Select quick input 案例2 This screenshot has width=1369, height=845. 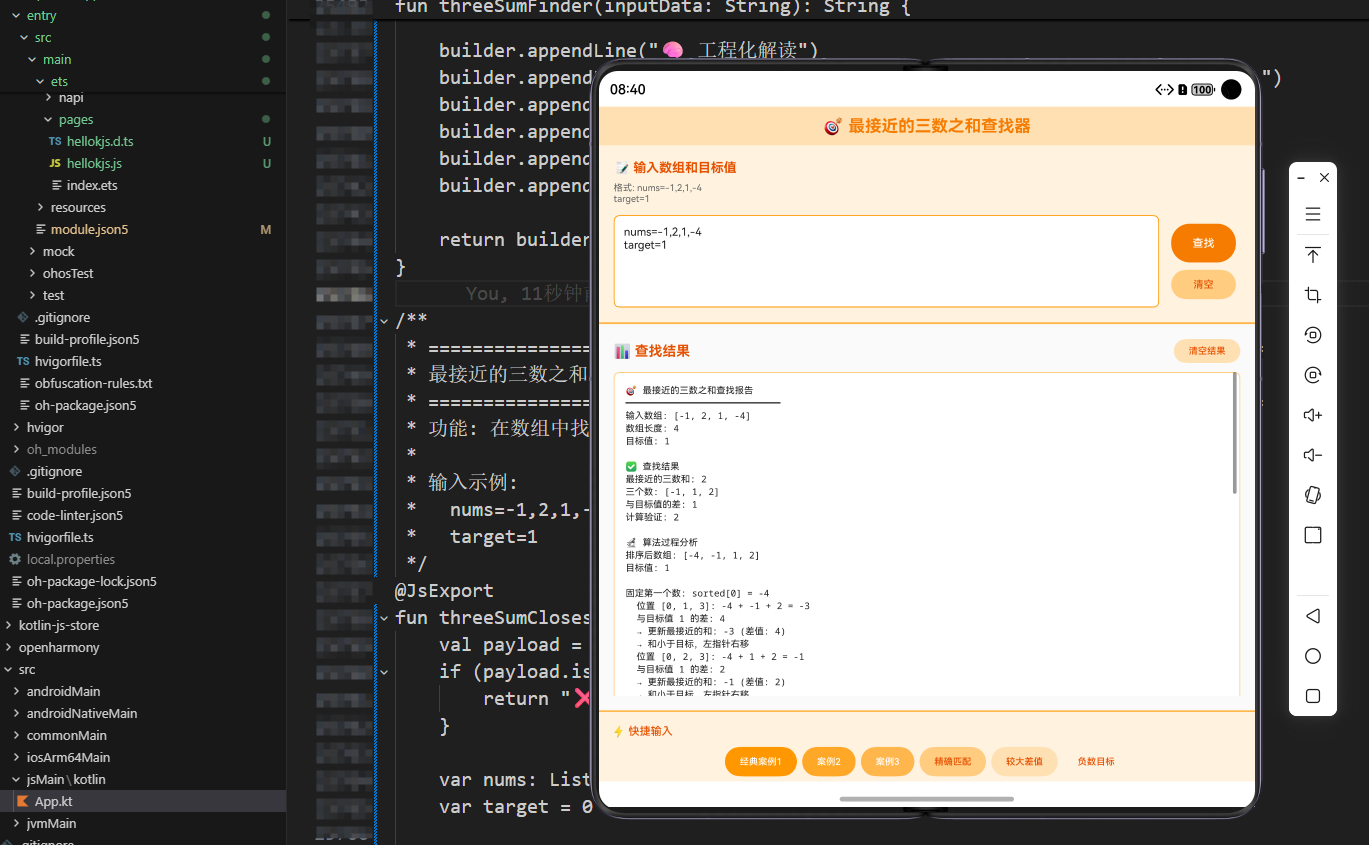[828, 761]
